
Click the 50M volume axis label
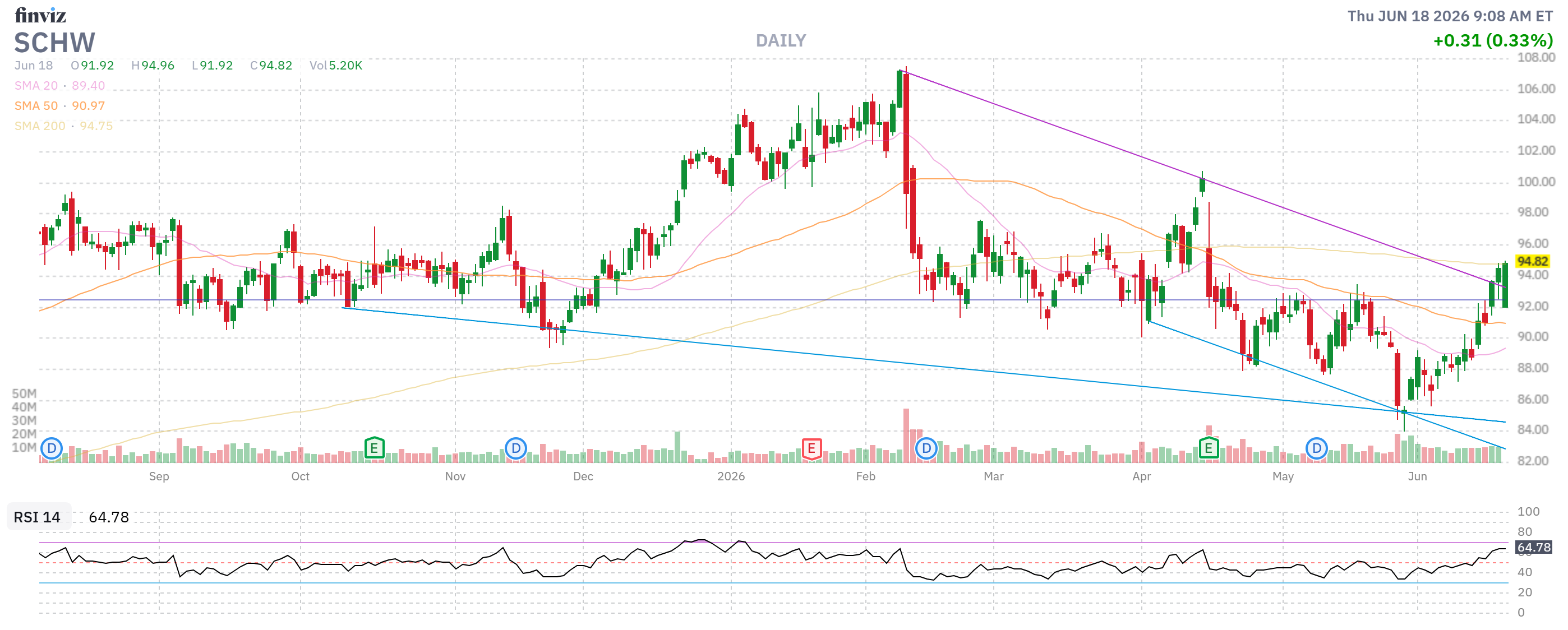[24, 393]
